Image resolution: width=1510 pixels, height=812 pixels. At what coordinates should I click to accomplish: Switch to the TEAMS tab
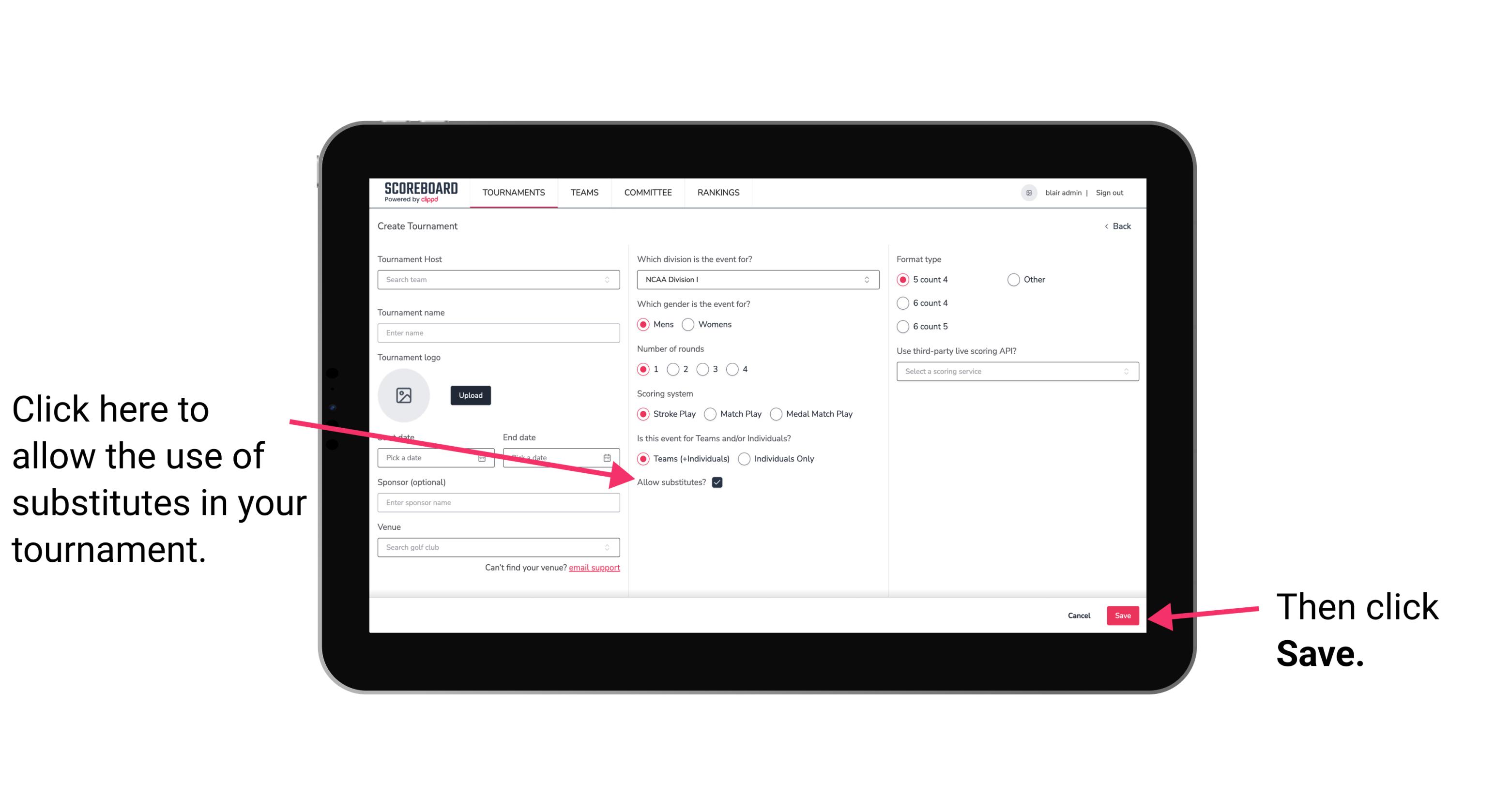pyautogui.click(x=583, y=192)
